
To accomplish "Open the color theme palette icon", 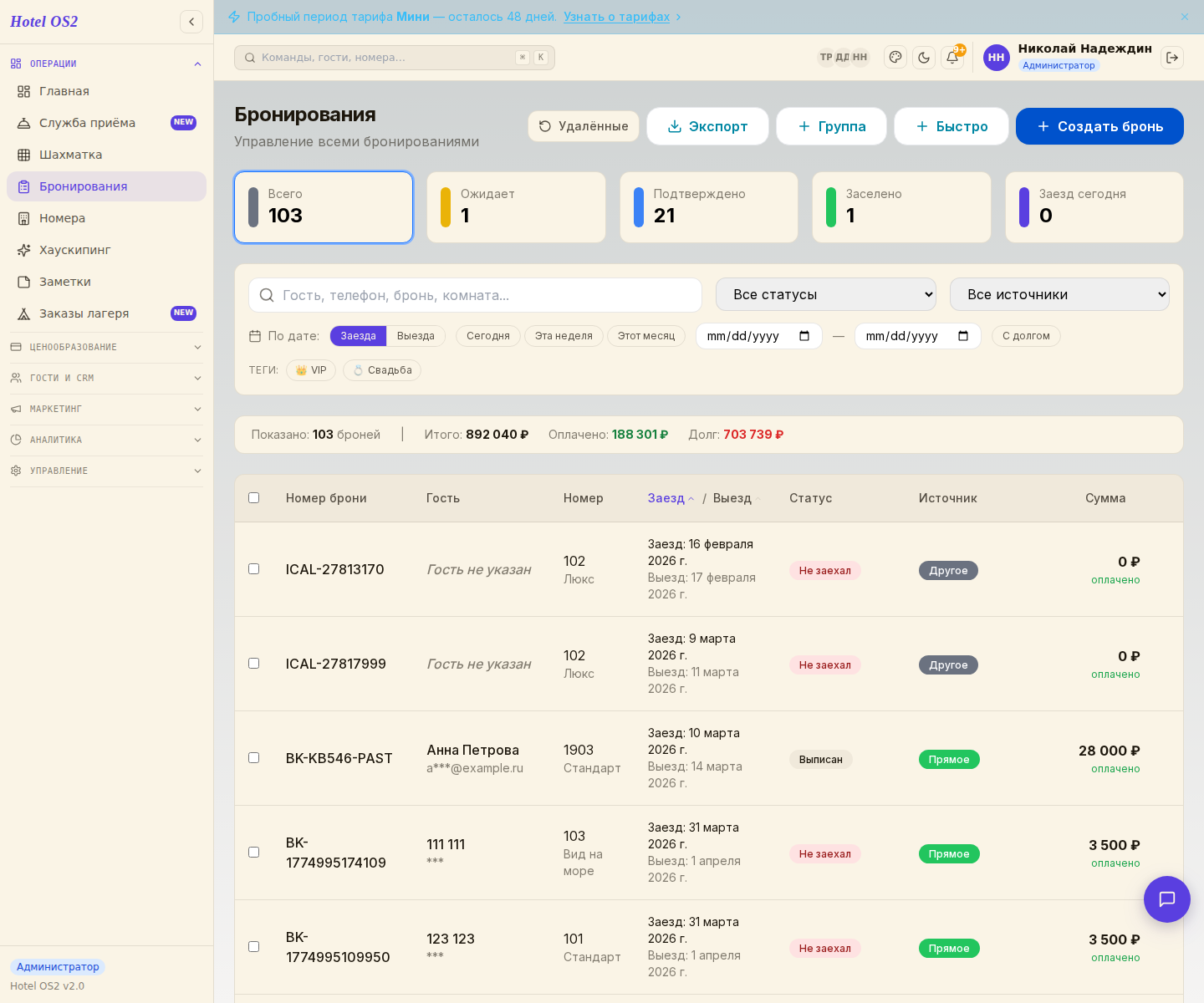I will (895, 58).
